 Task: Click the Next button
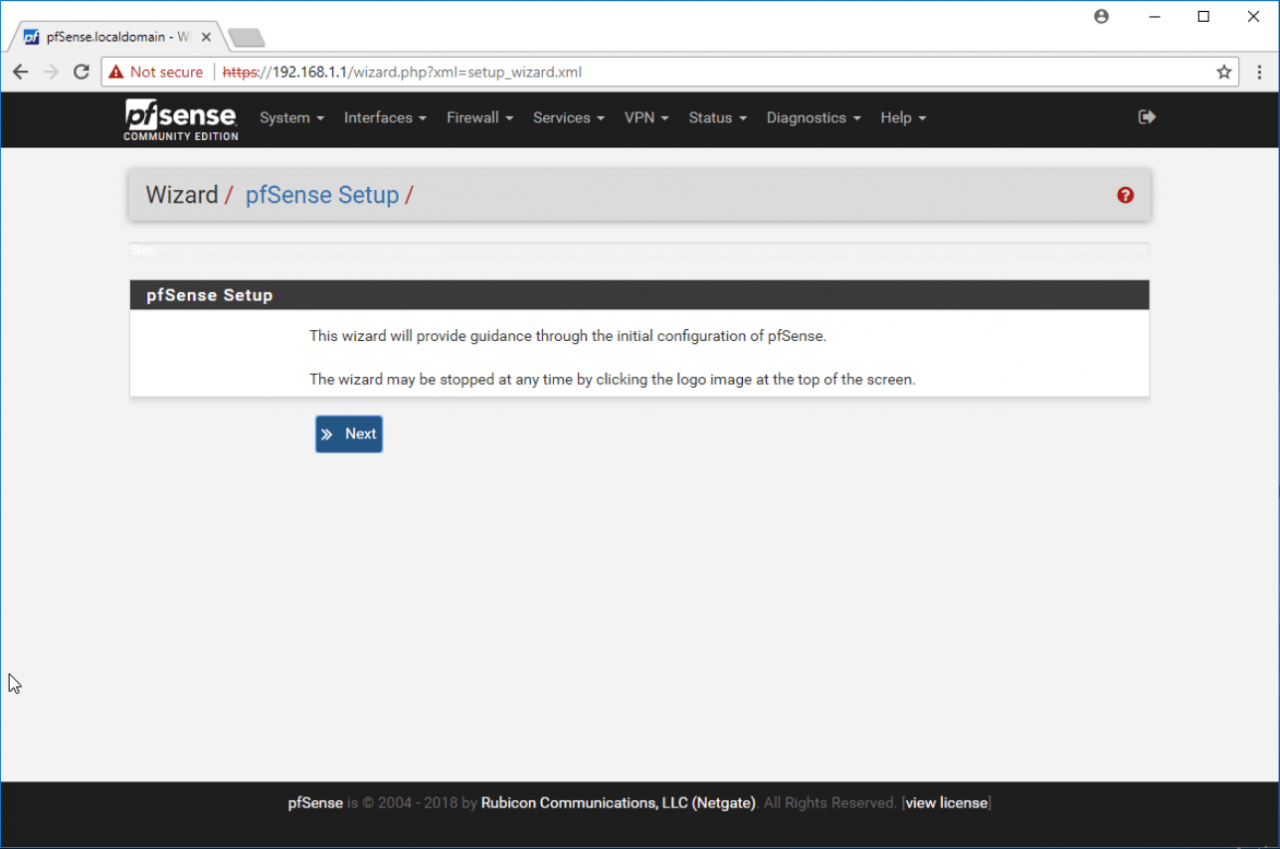click(349, 434)
